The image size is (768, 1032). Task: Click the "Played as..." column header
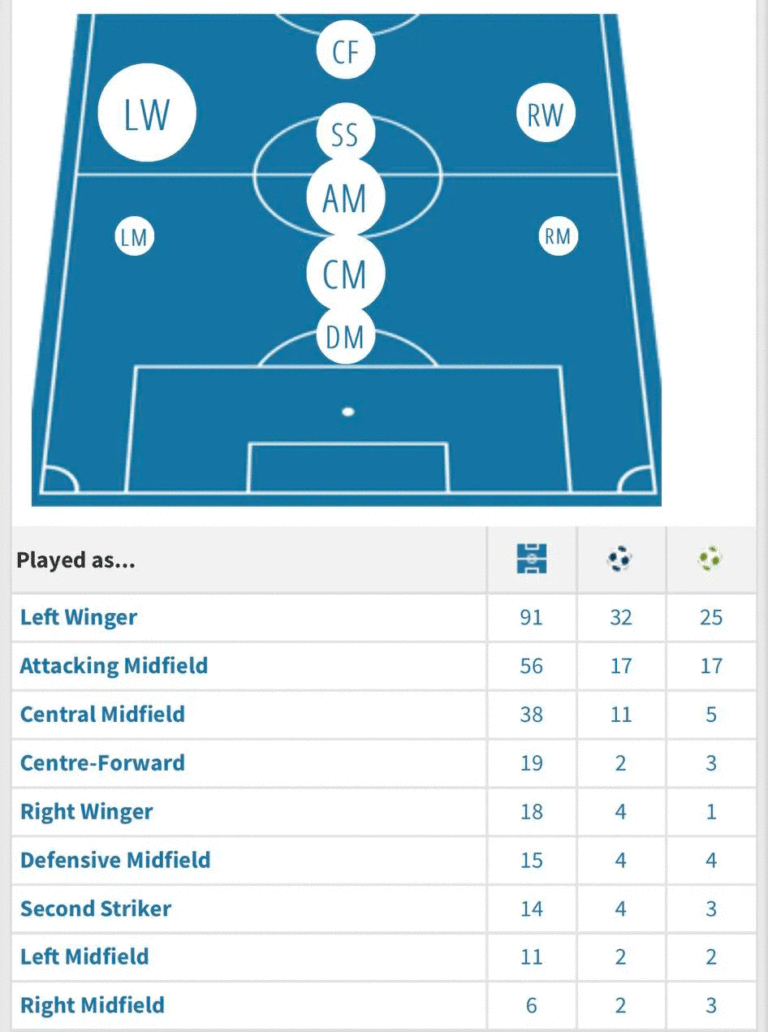tap(76, 560)
